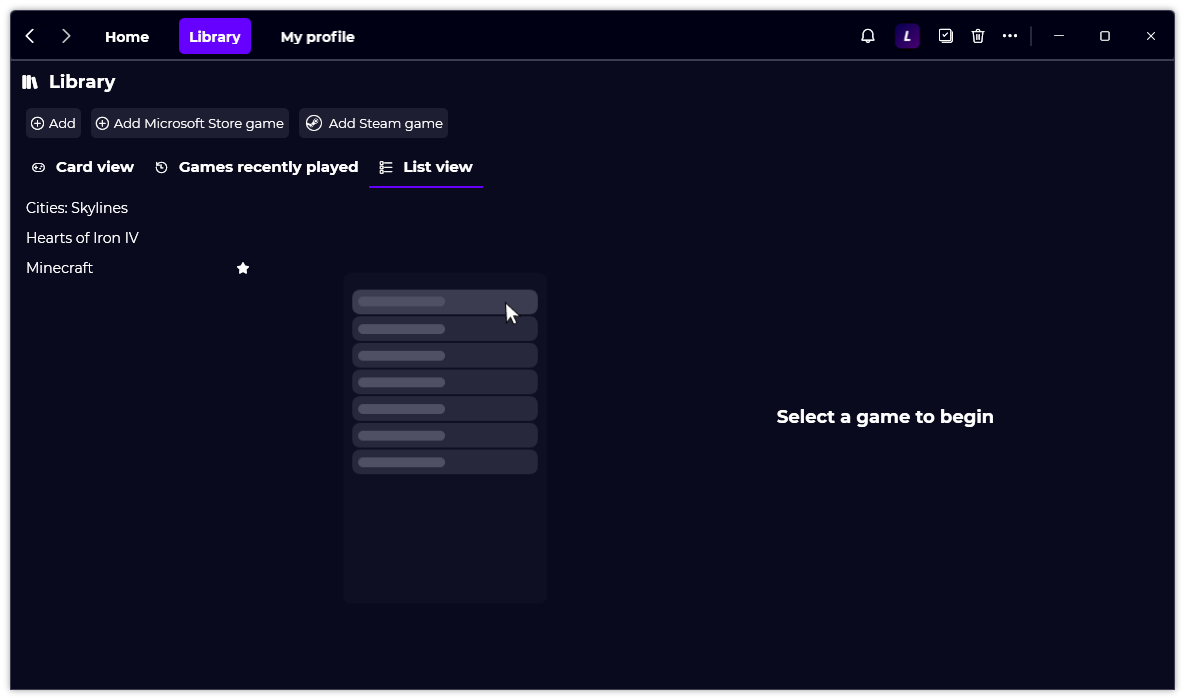Toggle the Minecraft favorite star
Screen dimensions: 1185x700
(x=243, y=268)
